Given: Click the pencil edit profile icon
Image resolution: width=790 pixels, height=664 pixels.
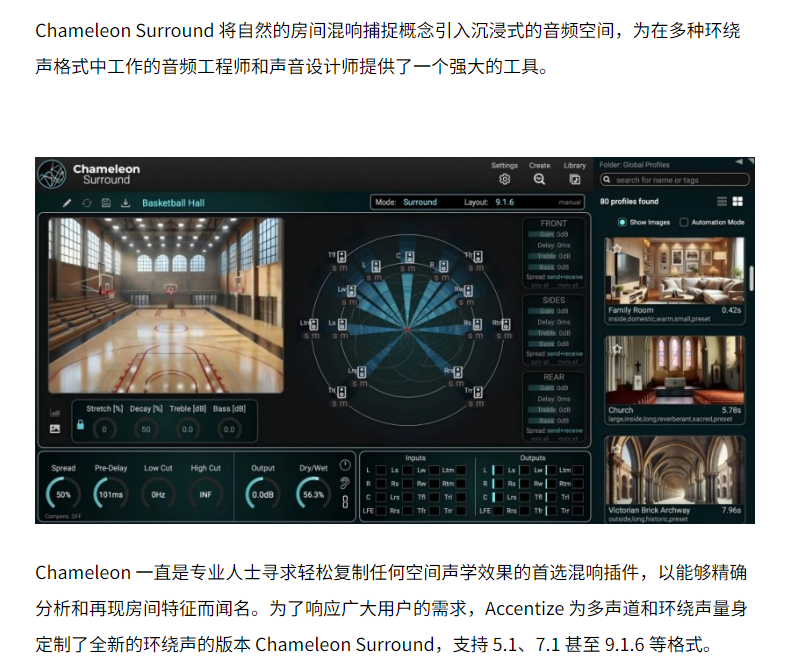Looking at the screenshot, I should click(x=67, y=203).
